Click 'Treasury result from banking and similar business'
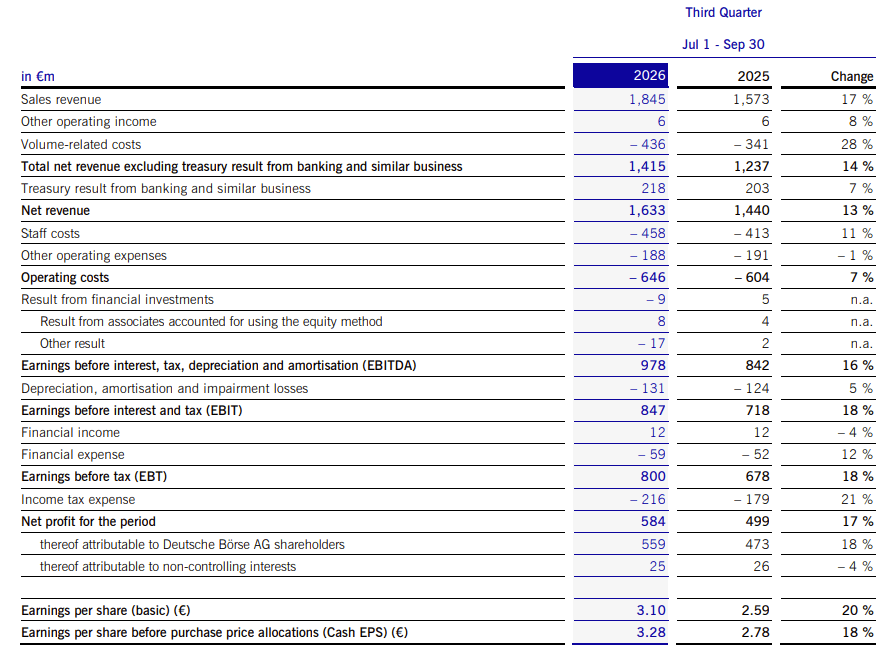The height and width of the screenshot is (654, 882). tap(166, 188)
